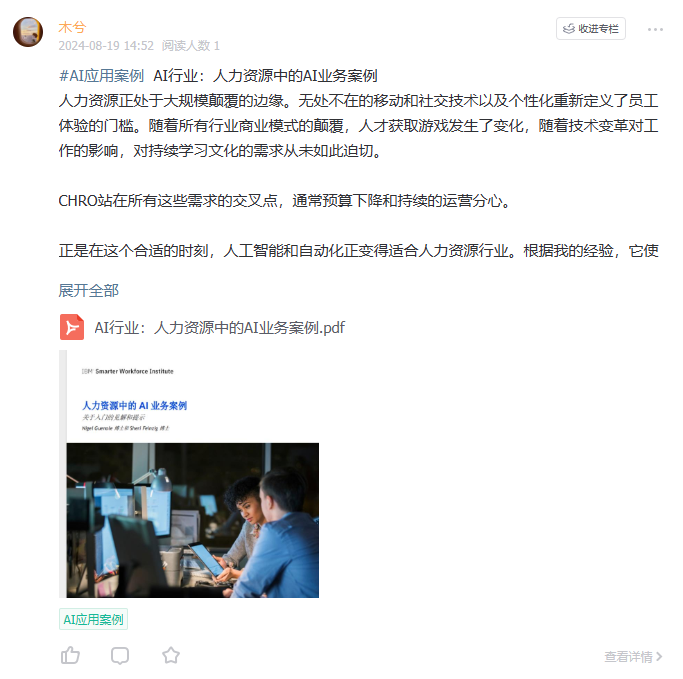Image resolution: width=683 pixels, height=679 pixels.
Task: Click the chevron beside 查看详情
Action: (659, 656)
